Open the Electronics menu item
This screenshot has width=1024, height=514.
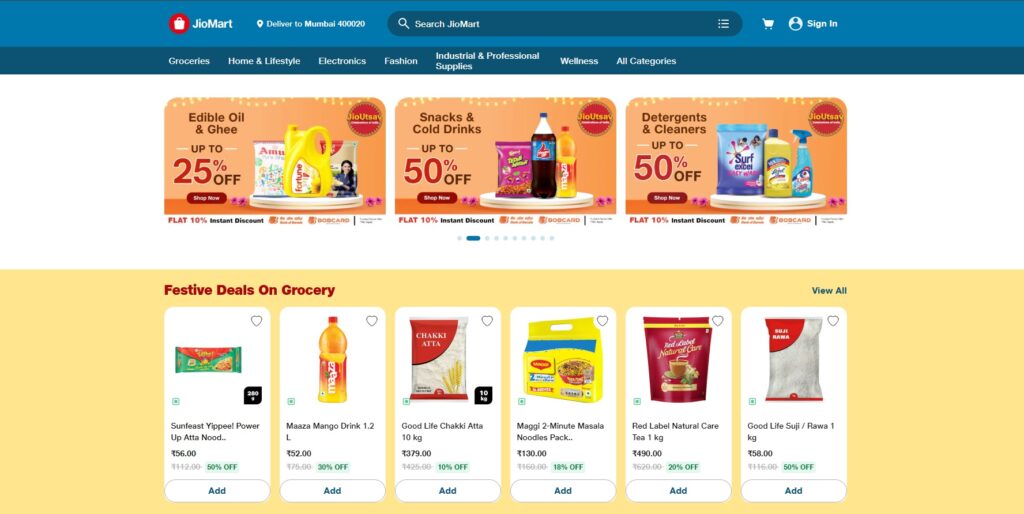[342, 61]
